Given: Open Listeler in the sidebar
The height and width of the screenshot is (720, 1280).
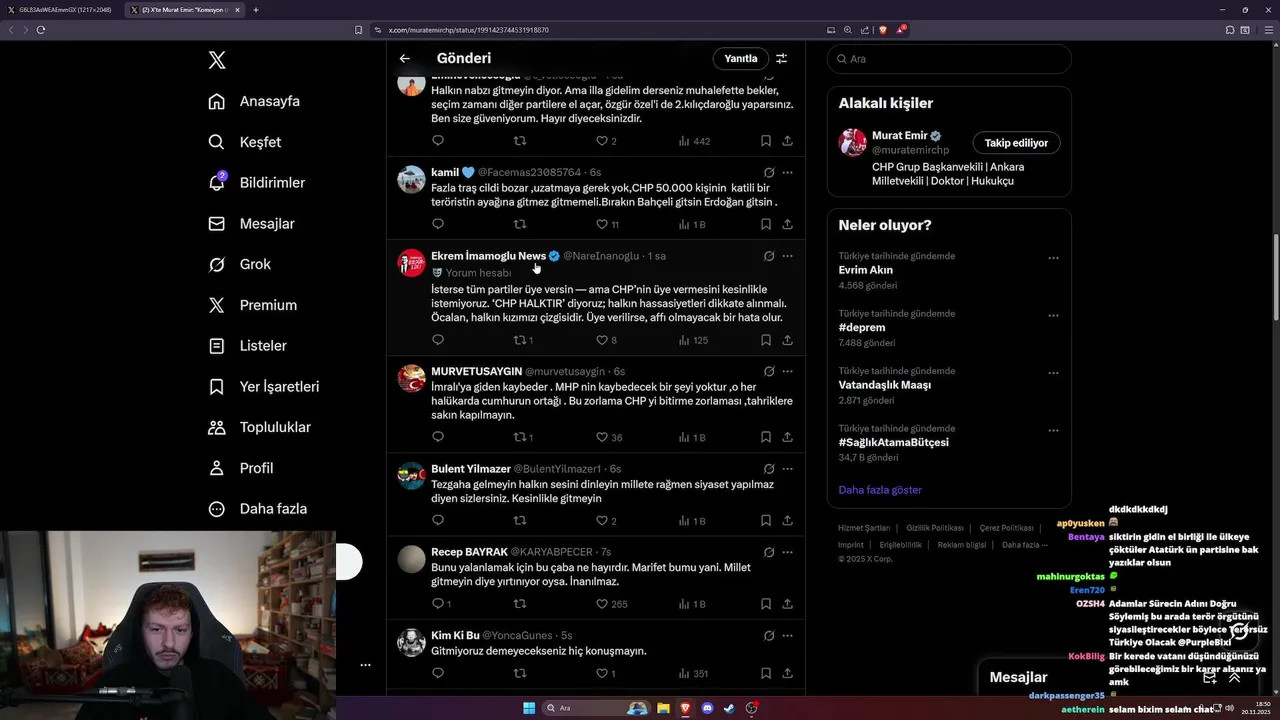Looking at the screenshot, I should (x=247, y=346).
